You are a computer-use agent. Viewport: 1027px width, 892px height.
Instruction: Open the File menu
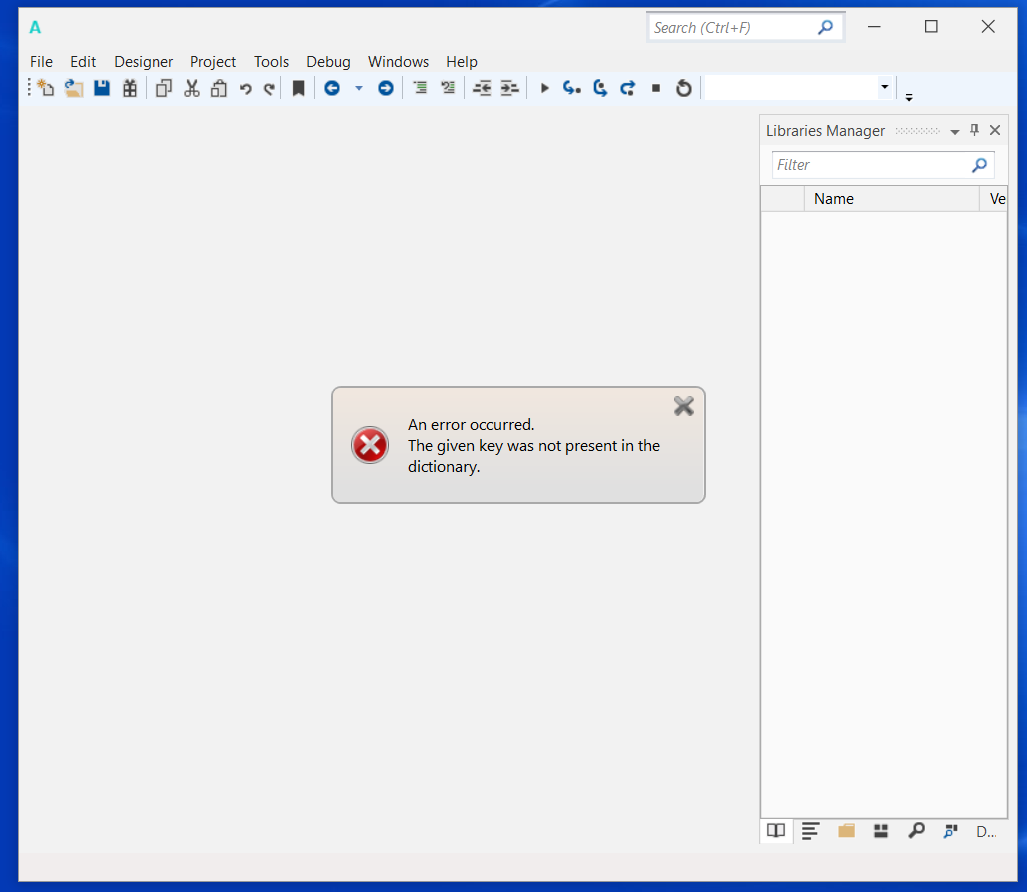click(x=41, y=62)
